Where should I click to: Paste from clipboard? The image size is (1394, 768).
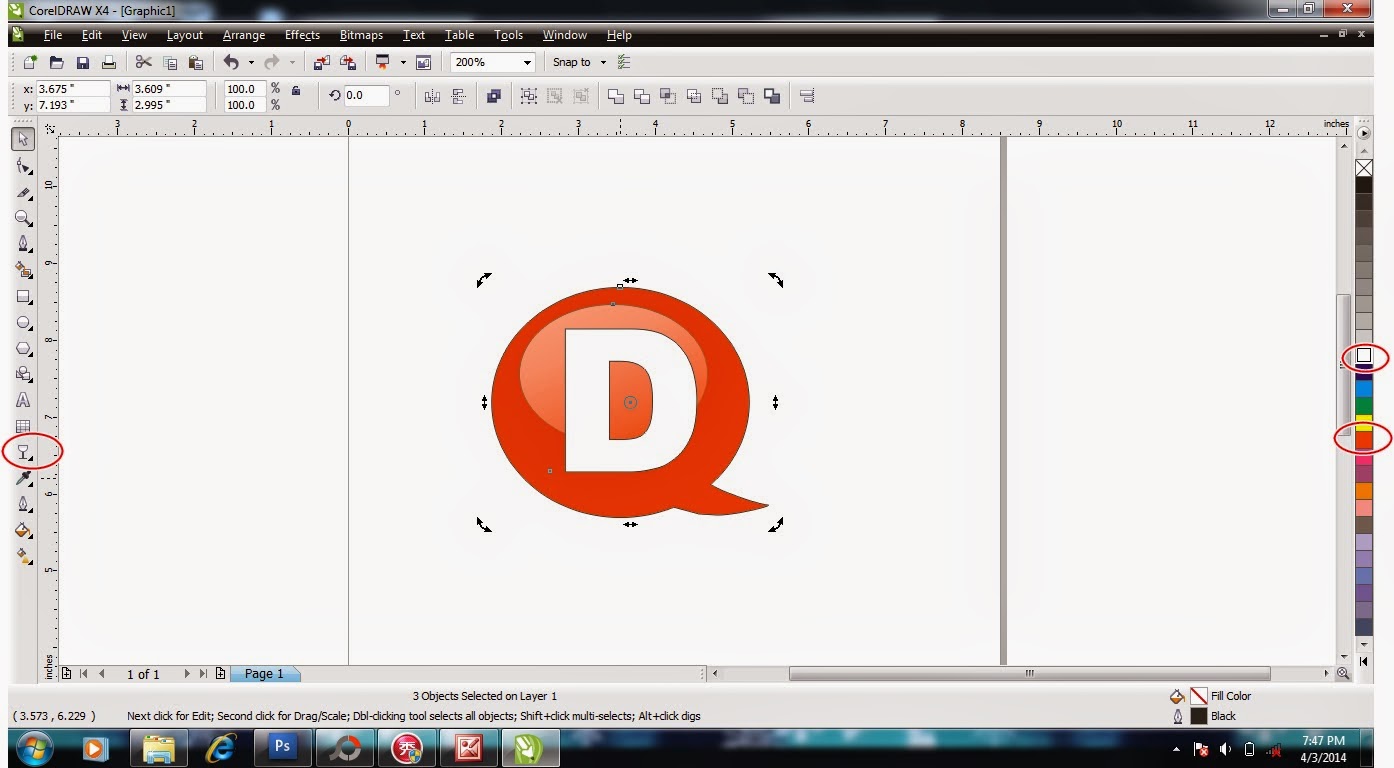click(x=195, y=62)
